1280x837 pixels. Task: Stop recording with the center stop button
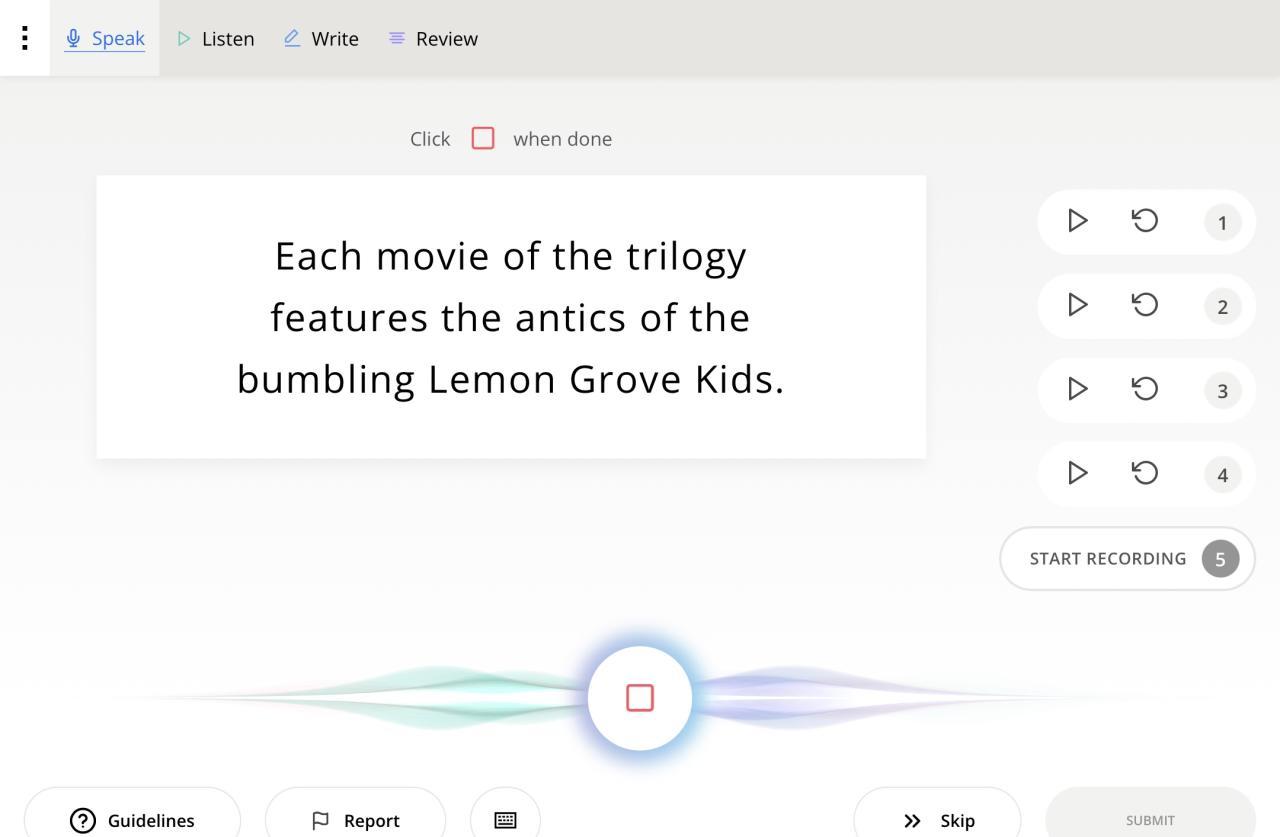(640, 698)
